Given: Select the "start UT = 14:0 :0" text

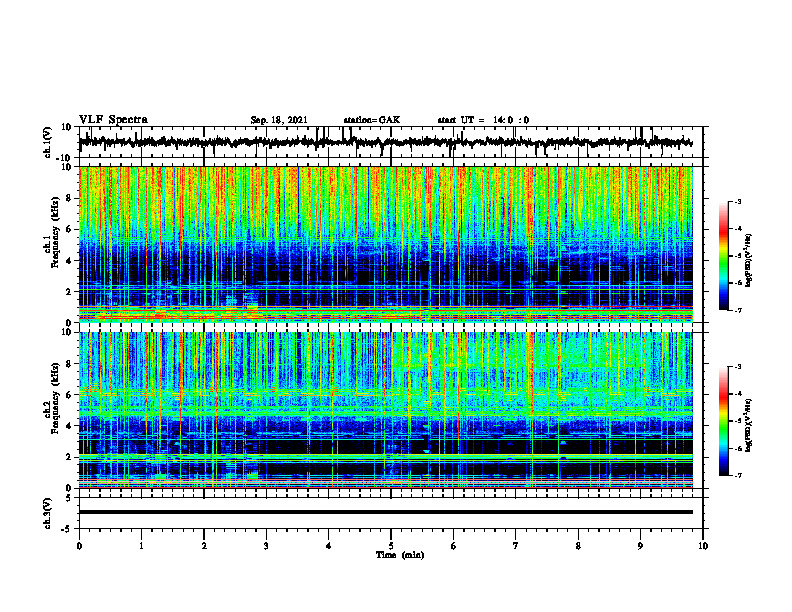Looking at the screenshot, I should point(483,120).
